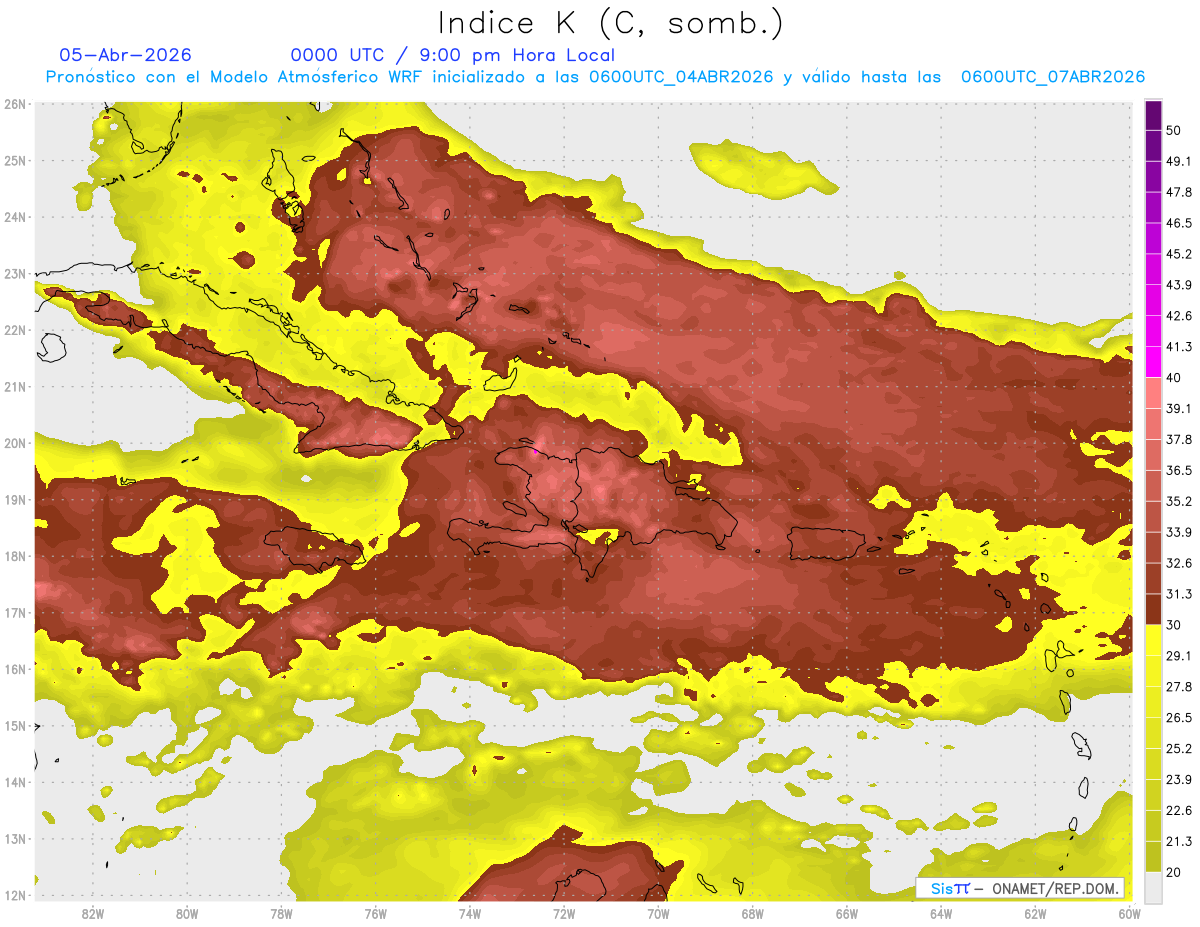The image size is (1200, 927).
Task: Click the 60W longitude axis label
Action: tap(1129, 914)
